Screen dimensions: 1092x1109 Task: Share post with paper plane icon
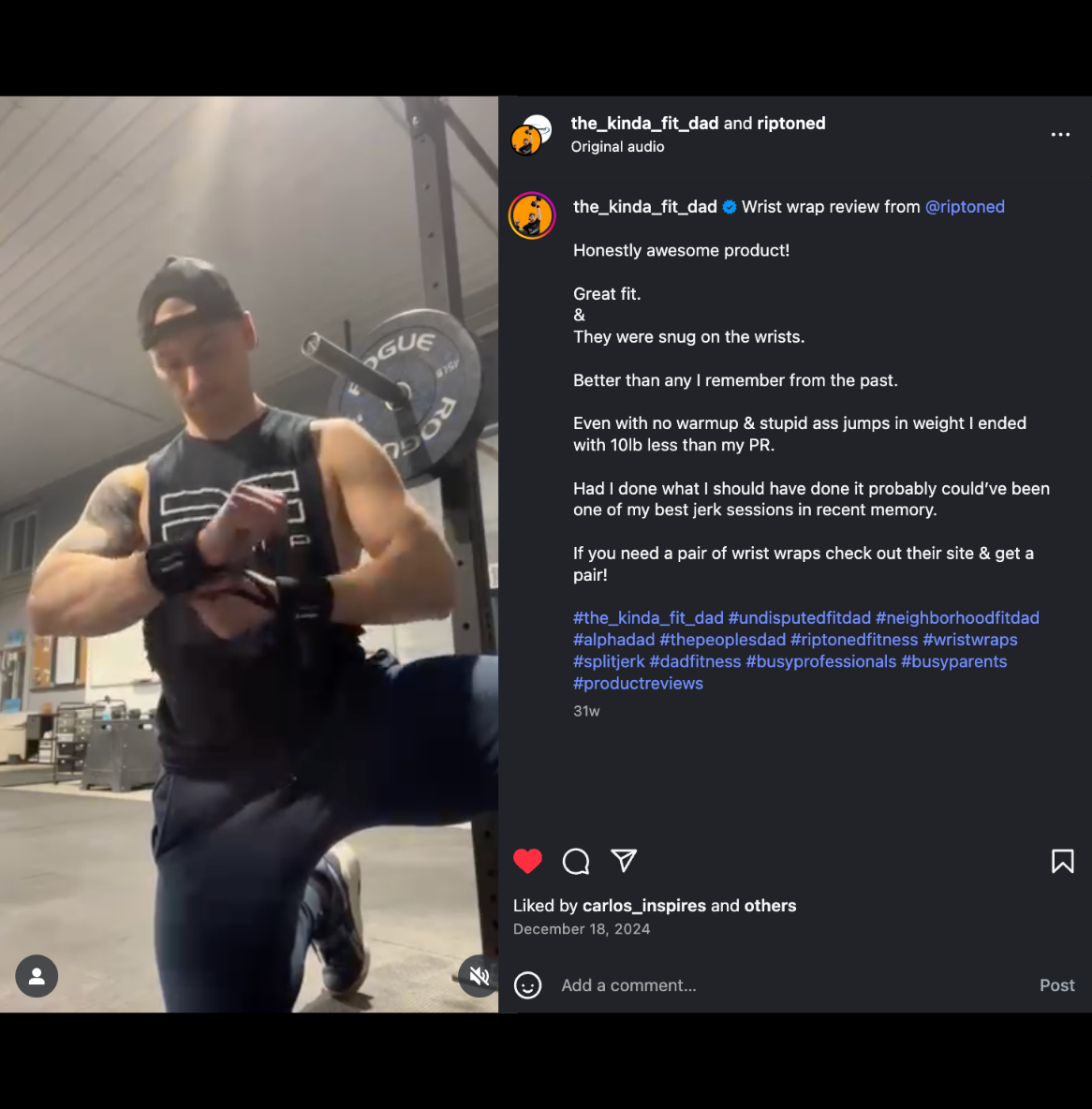(624, 860)
